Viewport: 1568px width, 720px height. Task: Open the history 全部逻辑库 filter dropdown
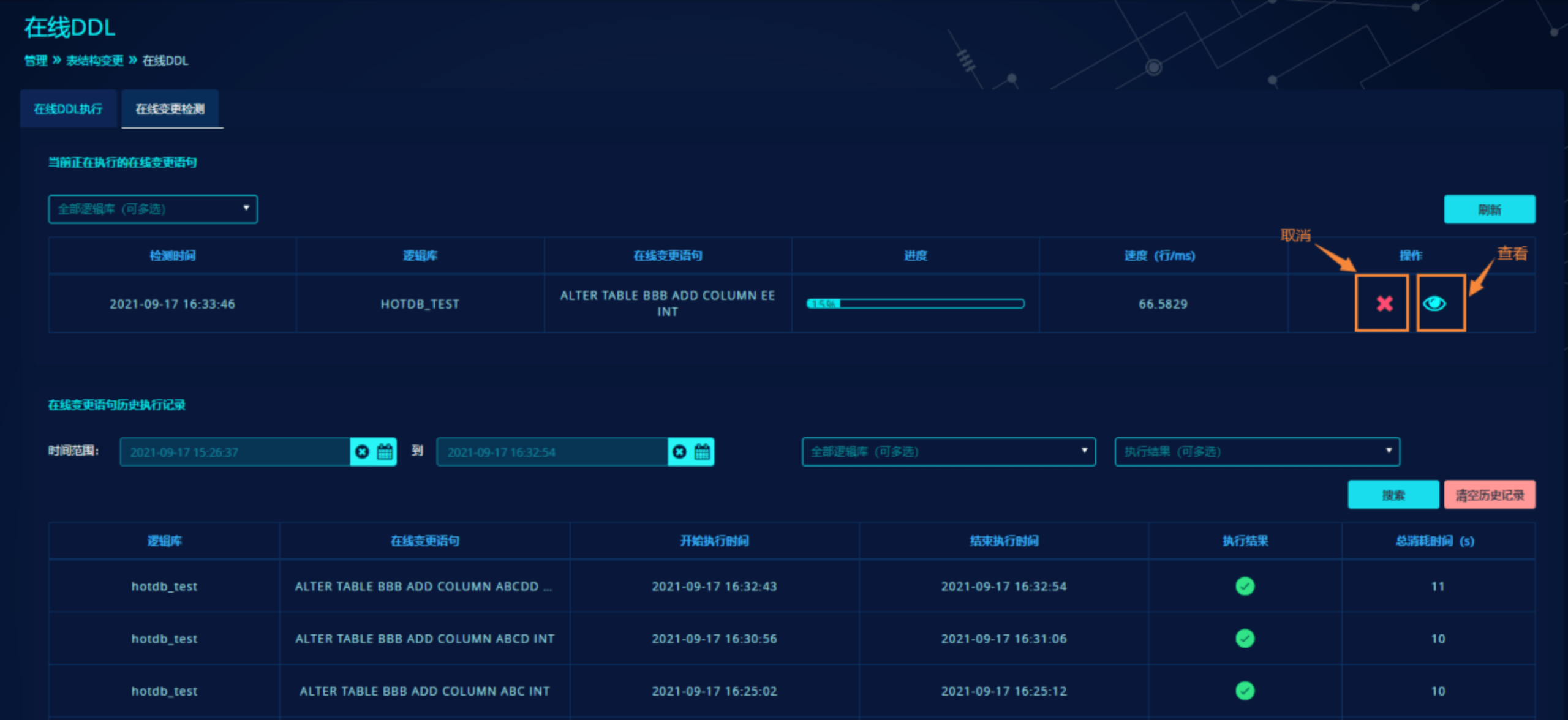948,452
